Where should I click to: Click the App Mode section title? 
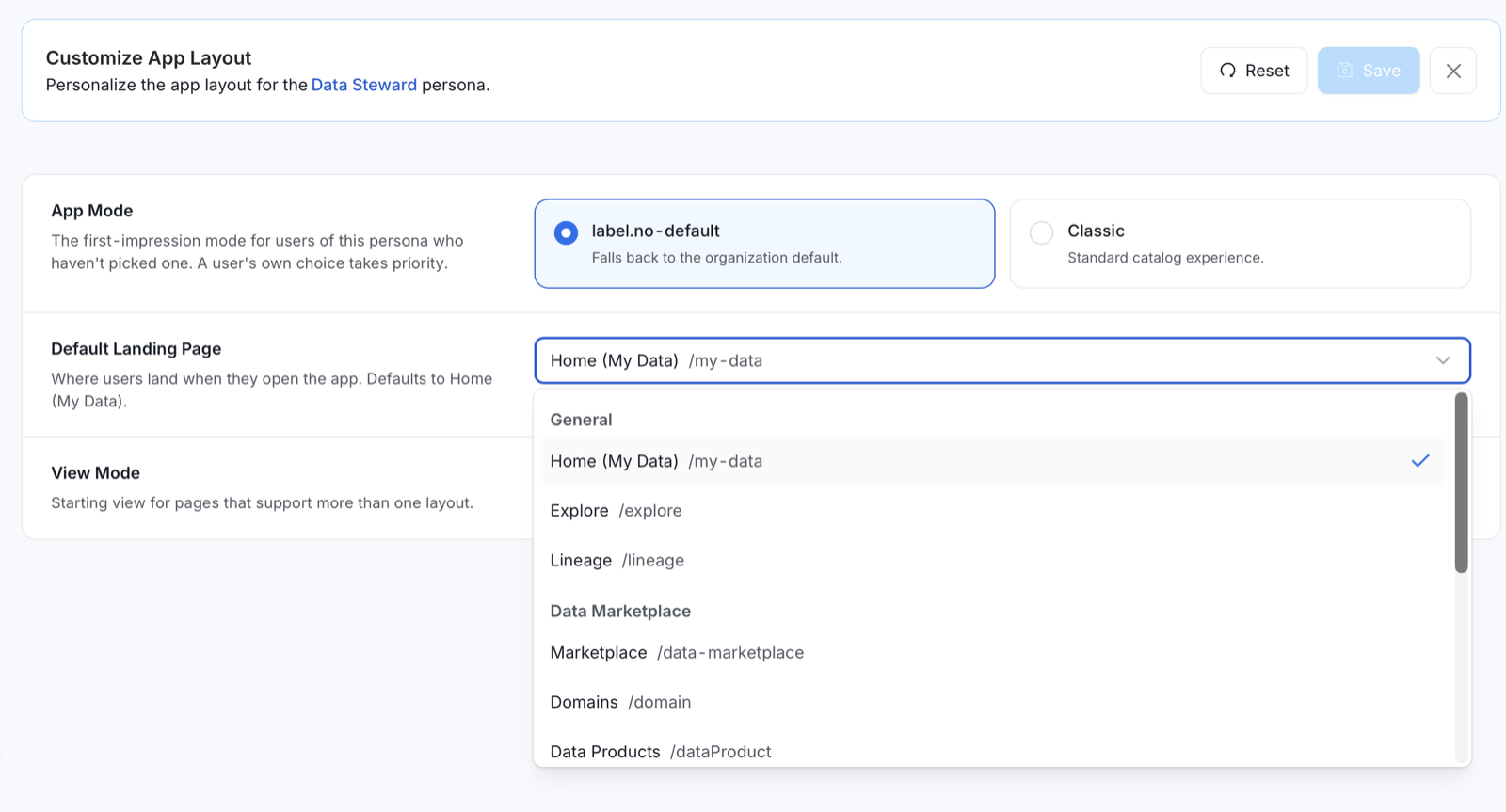(x=92, y=211)
